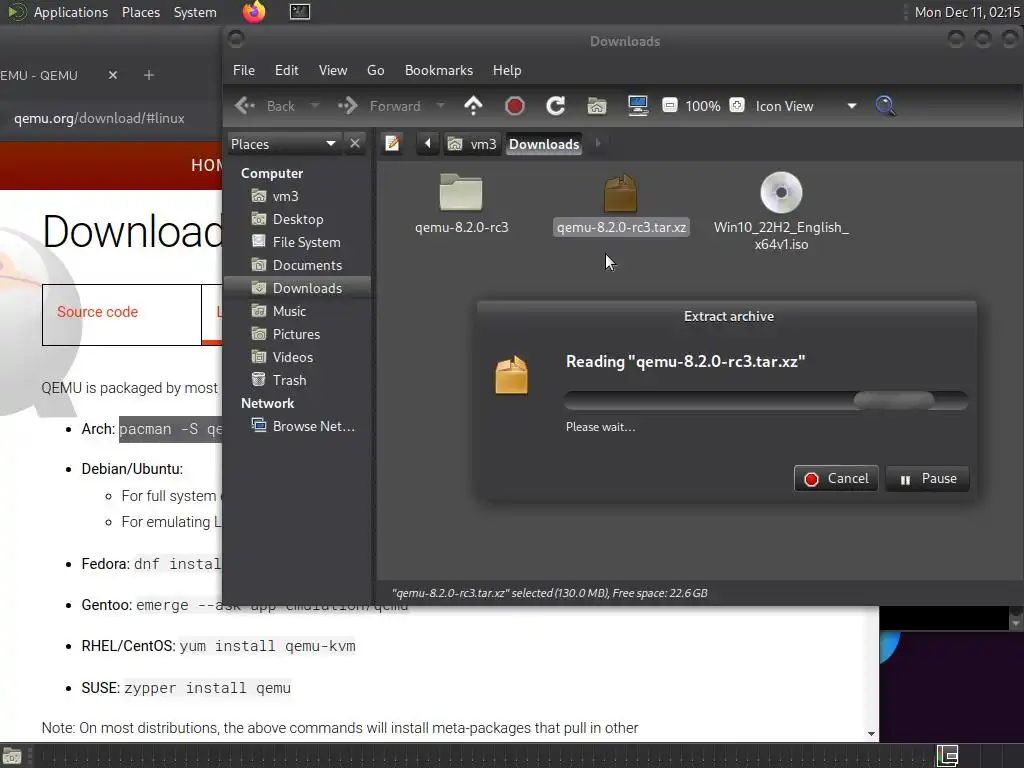Open Trash in the sidebar
The height and width of the screenshot is (768, 1024).
[298, 379]
